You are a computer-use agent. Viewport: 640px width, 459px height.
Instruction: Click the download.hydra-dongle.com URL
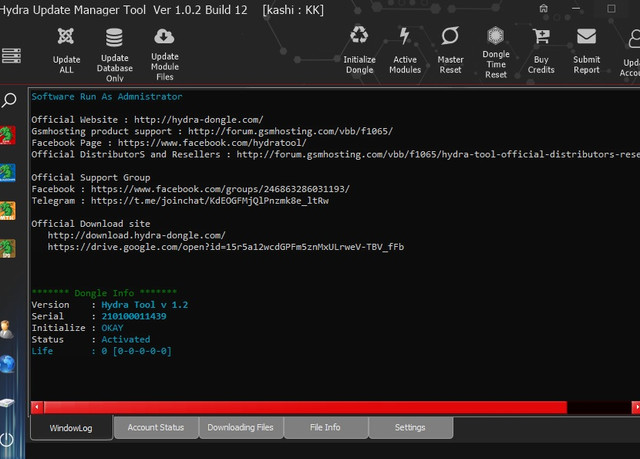[136, 235]
